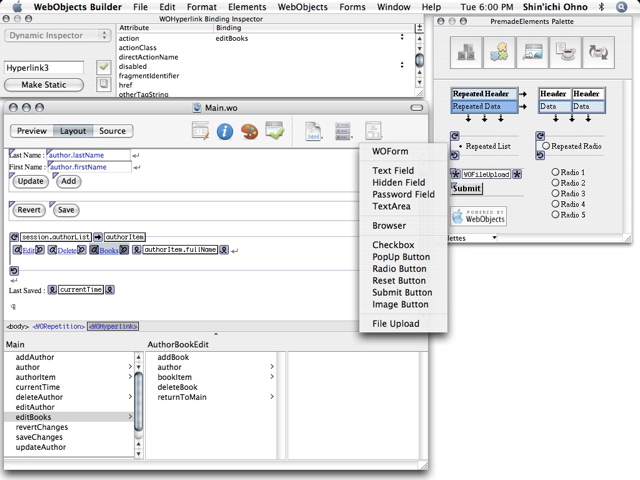Image resolution: width=640 pixels, height=480 pixels.
Task: Open the palettes dropdown arrow
Action: click(494, 238)
